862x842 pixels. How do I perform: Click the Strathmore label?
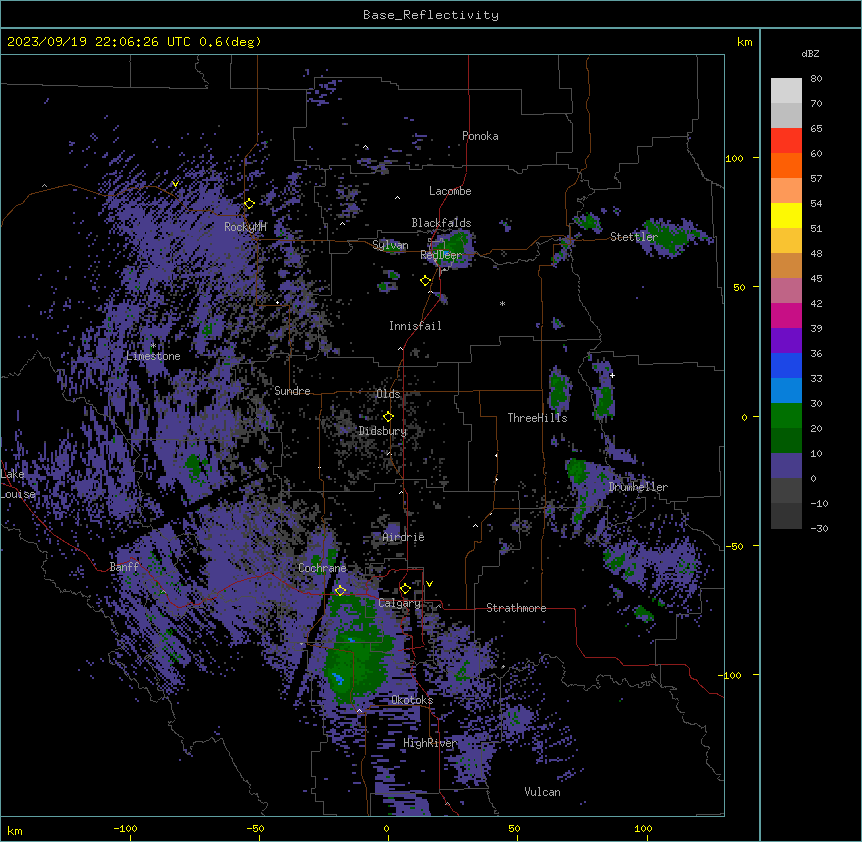tap(516, 608)
